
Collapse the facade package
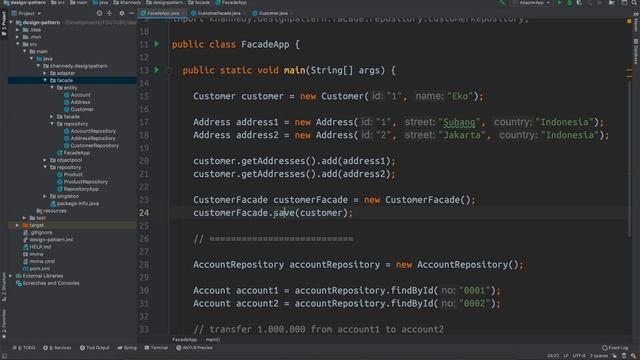(x=45, y=80)
